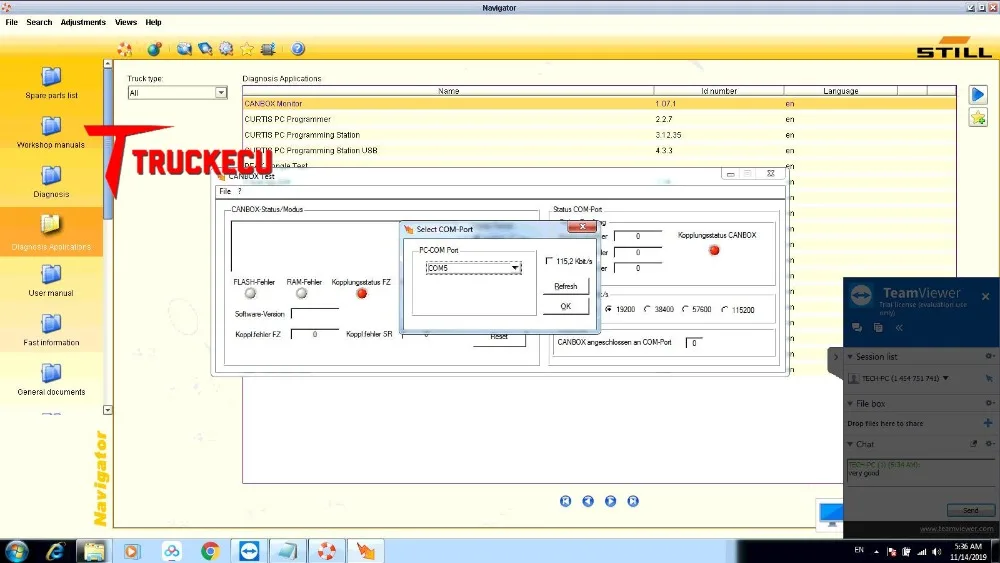
Task: Open the Navigator File menu
Action: pyautogui.click(x=11, y=22)
